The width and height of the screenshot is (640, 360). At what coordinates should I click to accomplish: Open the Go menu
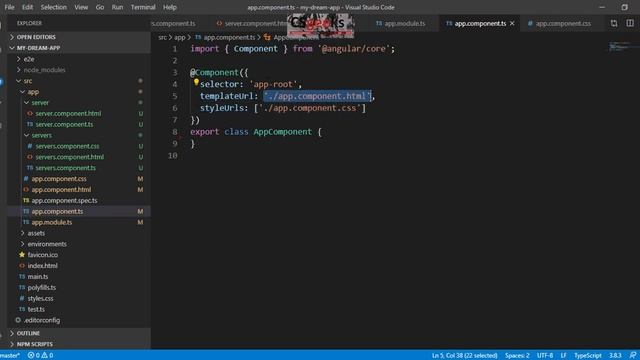pyautogui.click(x=100, y=7)
